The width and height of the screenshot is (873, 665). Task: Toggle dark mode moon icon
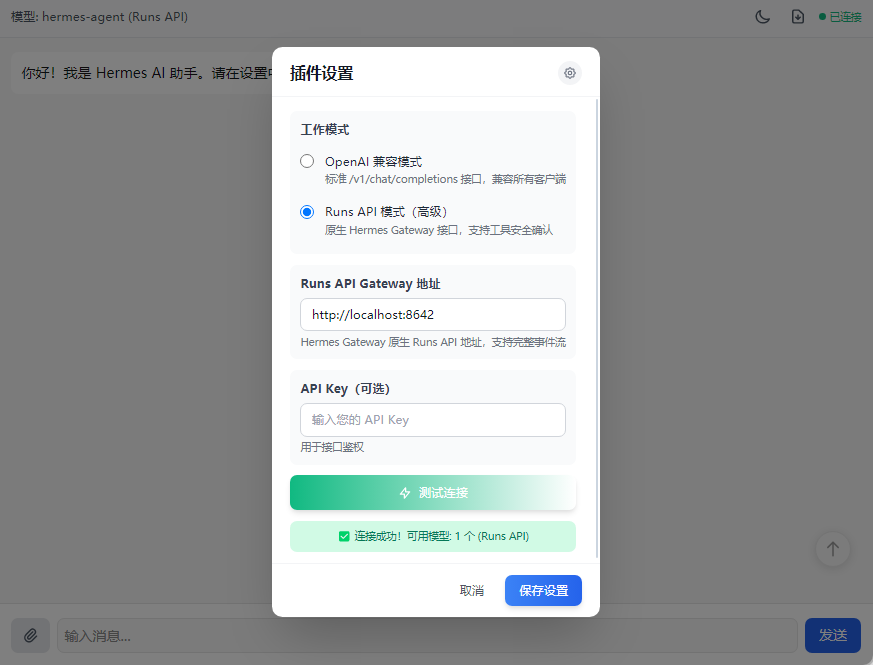coord(762,17)
